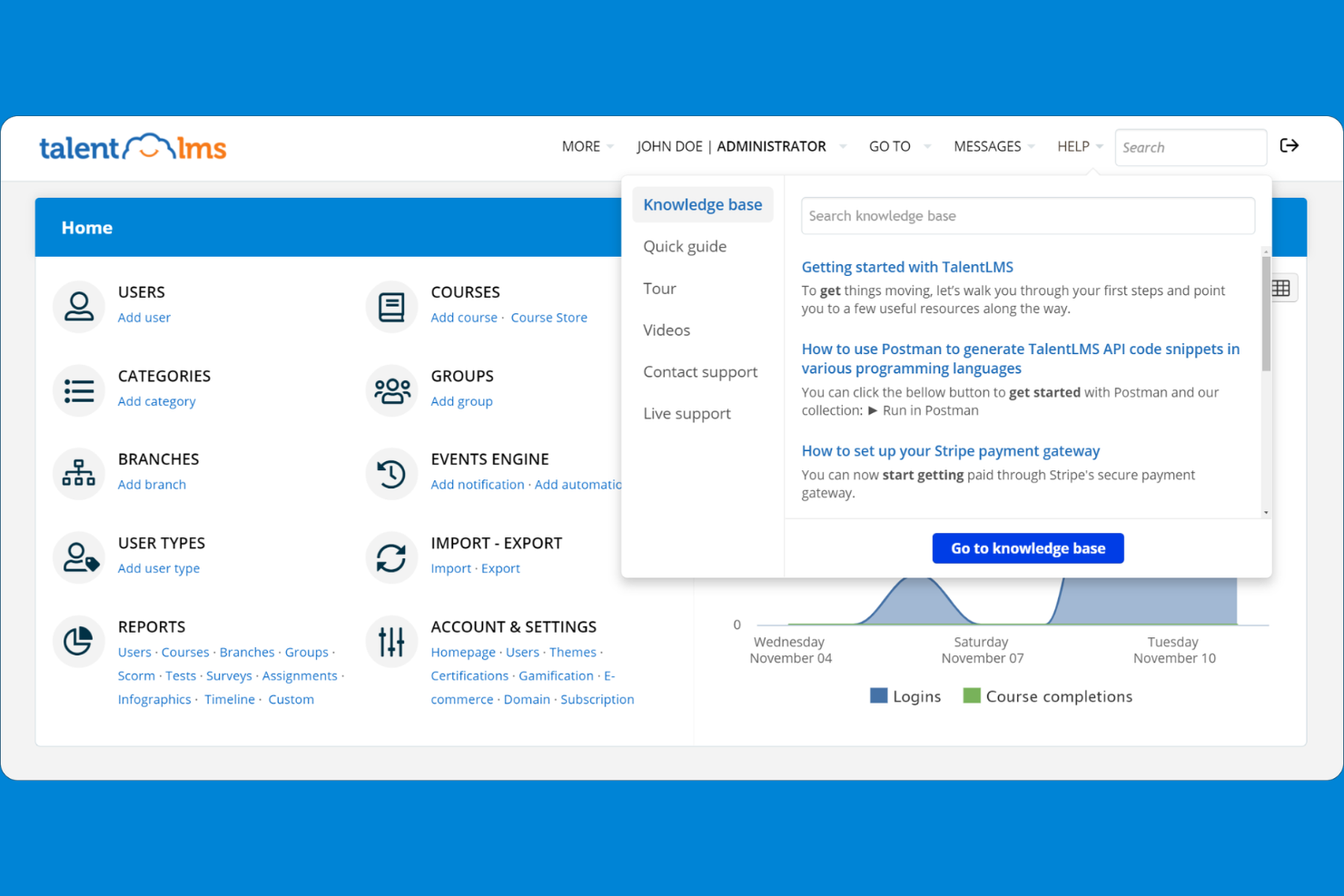Screen dimensions: 1344x896
Task: Click the Import-Export refresh arrows icon
Action: pyautogui.click(x=391, y=557)
